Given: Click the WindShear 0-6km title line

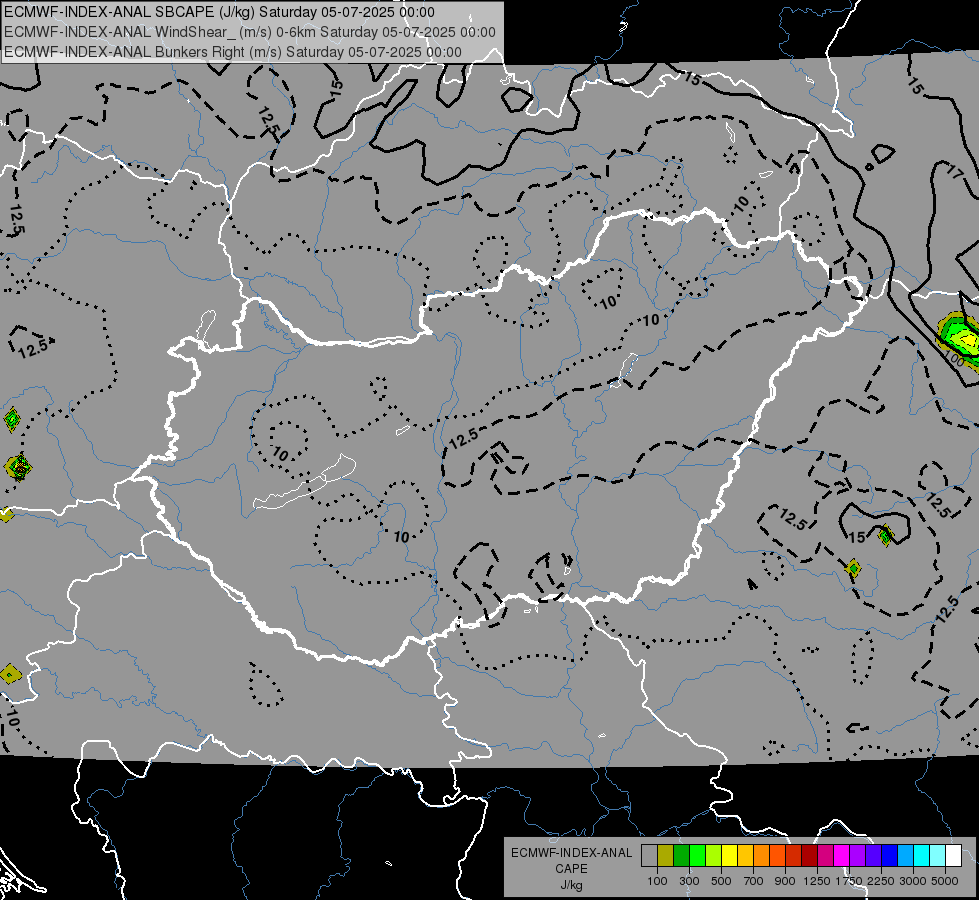Looking at the screenshot, I should (x=250, y=32).
